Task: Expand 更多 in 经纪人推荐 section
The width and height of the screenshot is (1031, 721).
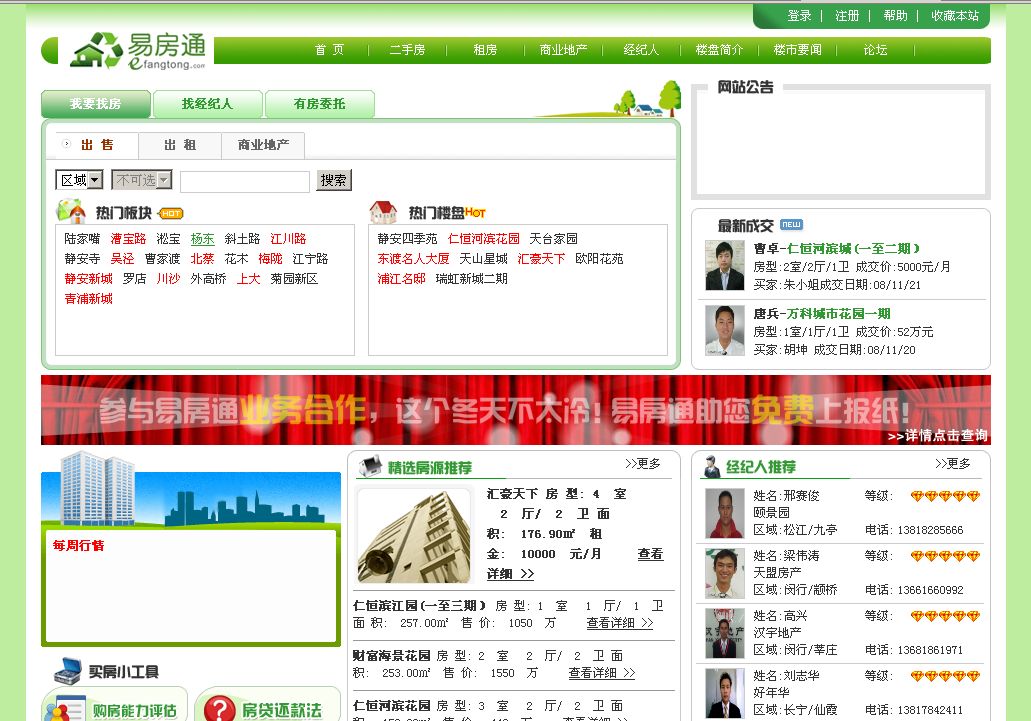Action: pyautogui.click(x=952, y=464)
